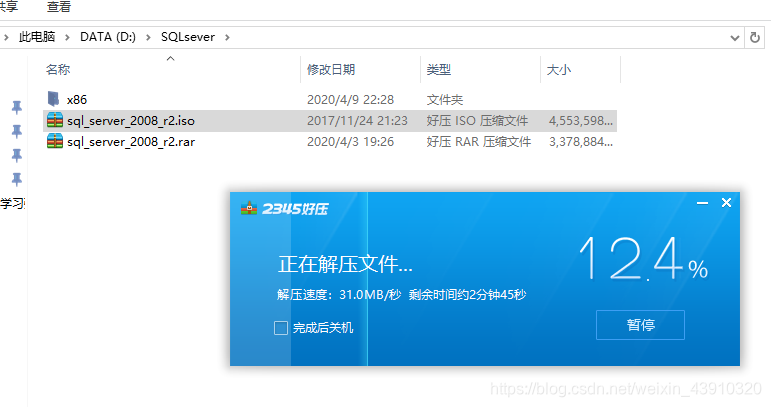The width and height of the screenshot is (771, 407).
Task: Expand chevron after SQLsever in breadcrumb
Action: click(x=227, y=37)
